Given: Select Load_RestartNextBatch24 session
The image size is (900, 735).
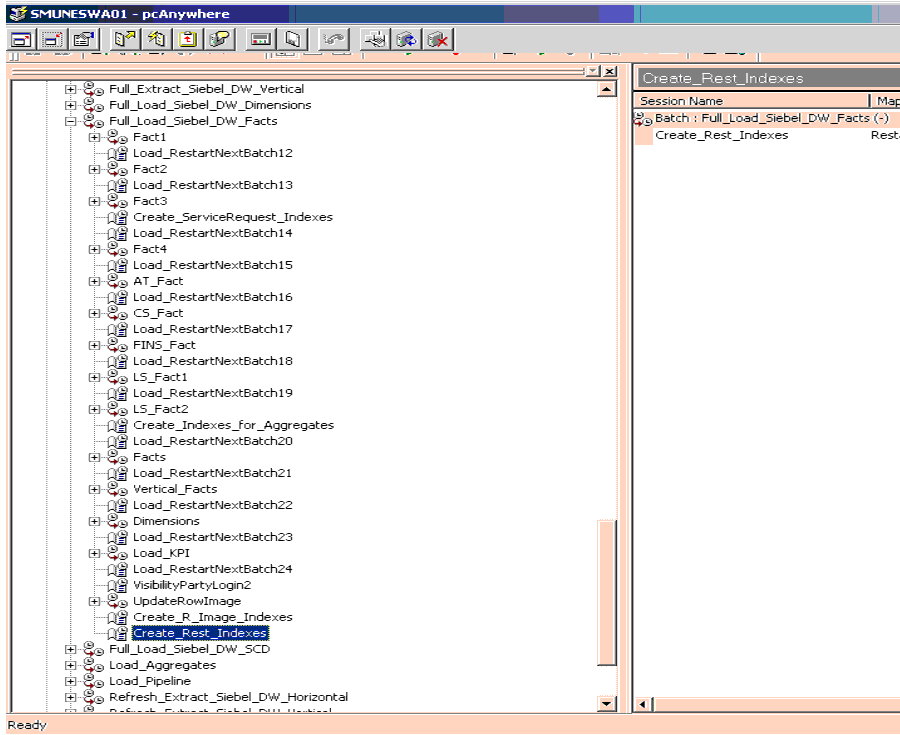Looking at the screenshot, I should [213, 569].
